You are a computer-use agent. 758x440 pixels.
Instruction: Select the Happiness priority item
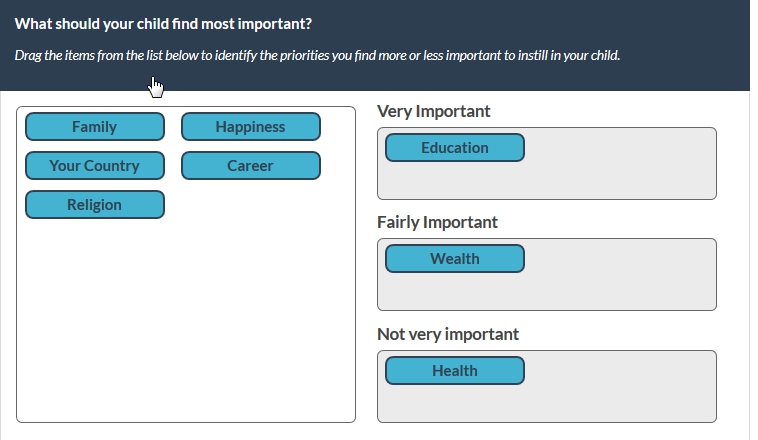point(251,127)
